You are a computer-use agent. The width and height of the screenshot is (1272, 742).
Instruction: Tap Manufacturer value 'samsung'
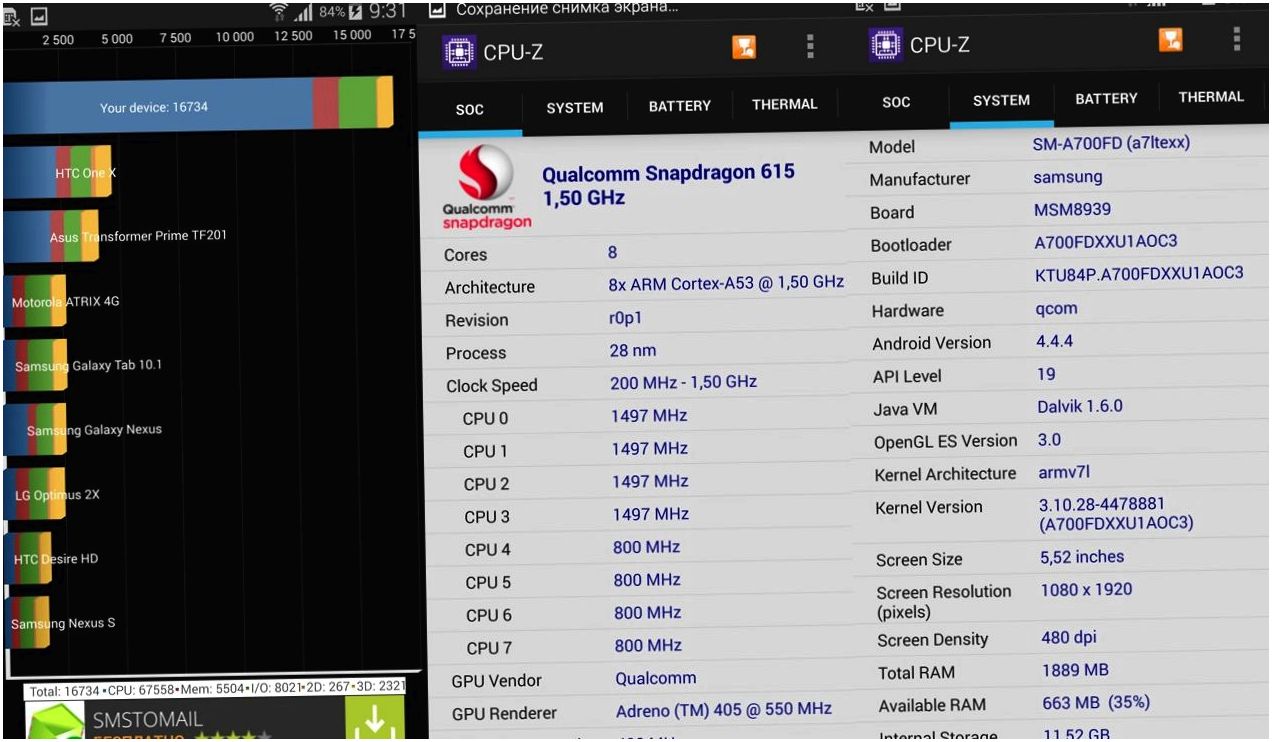(1068, 177)
